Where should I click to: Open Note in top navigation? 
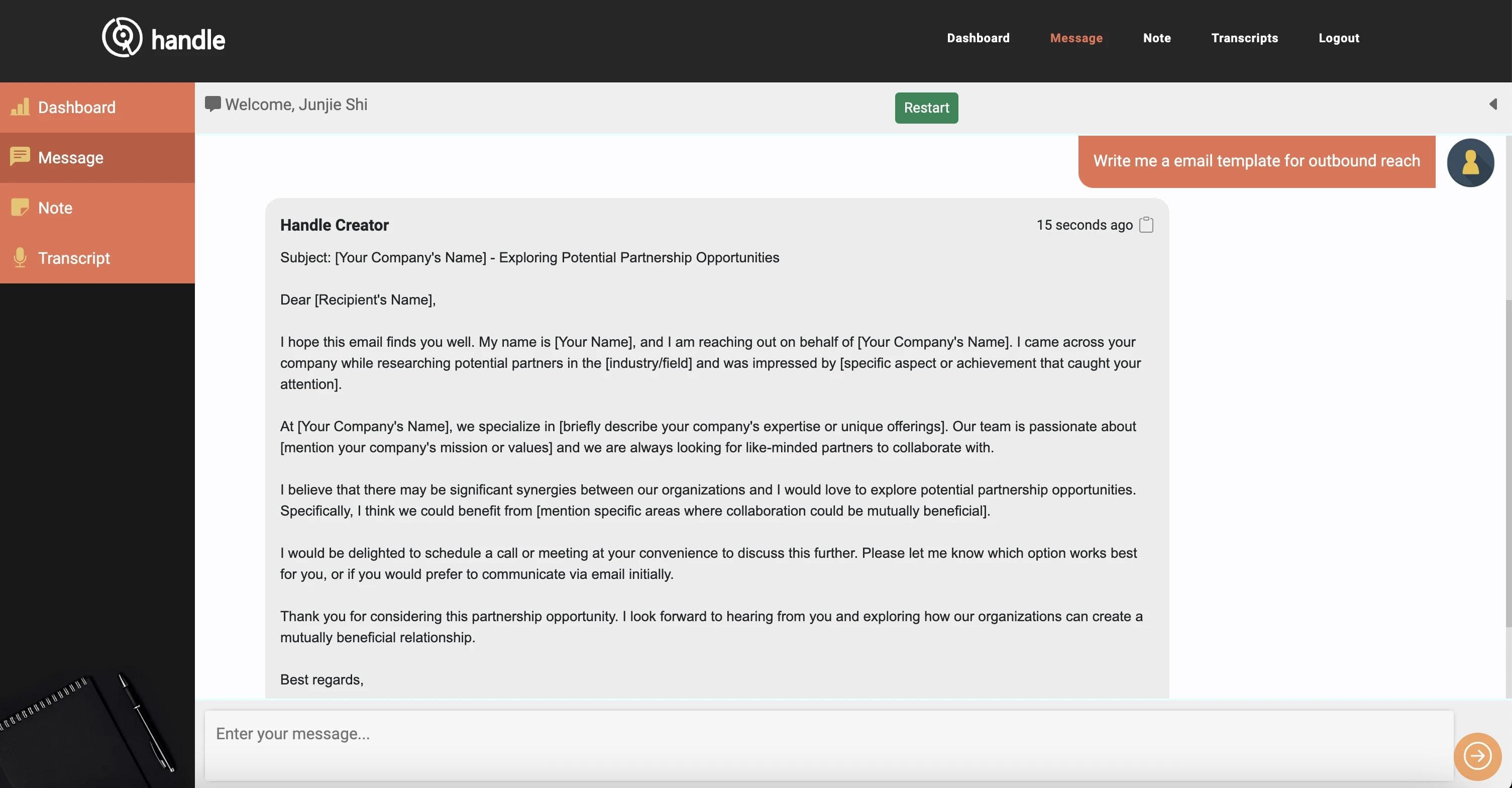(x=1156, y=38)
